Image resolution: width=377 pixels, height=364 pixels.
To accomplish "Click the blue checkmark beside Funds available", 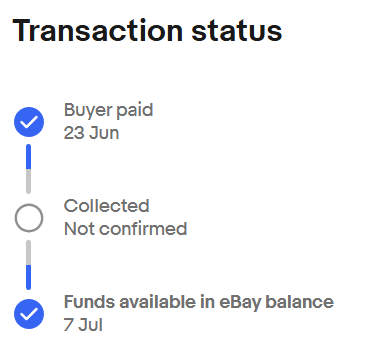I will pos(29,314).
